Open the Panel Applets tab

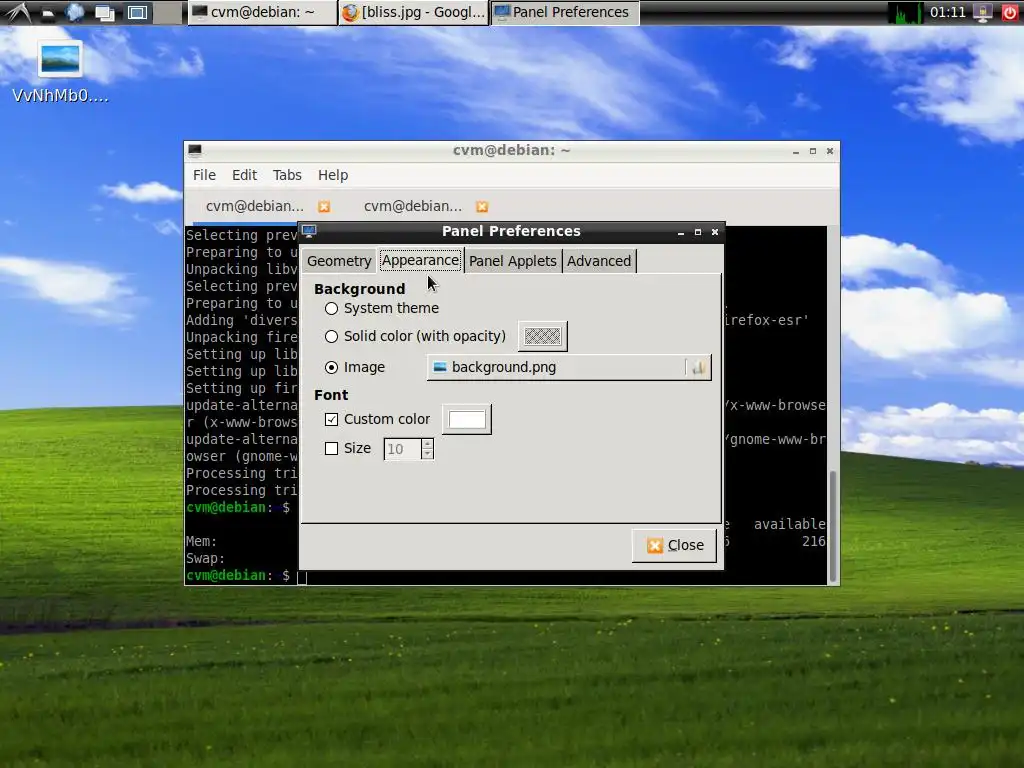click(x=513, y=261)
